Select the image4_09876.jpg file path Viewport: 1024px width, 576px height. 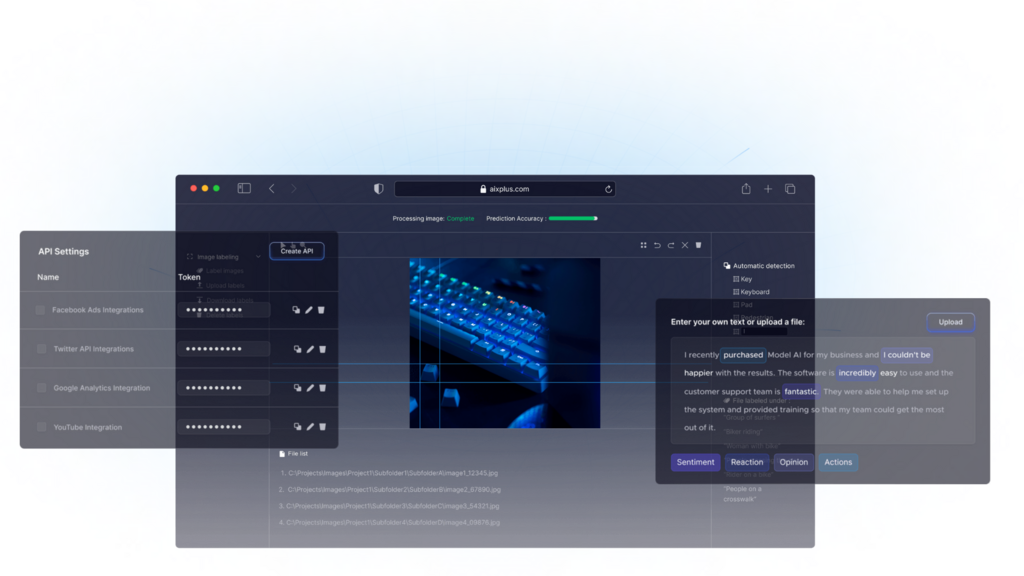click(x=393, y=522)
